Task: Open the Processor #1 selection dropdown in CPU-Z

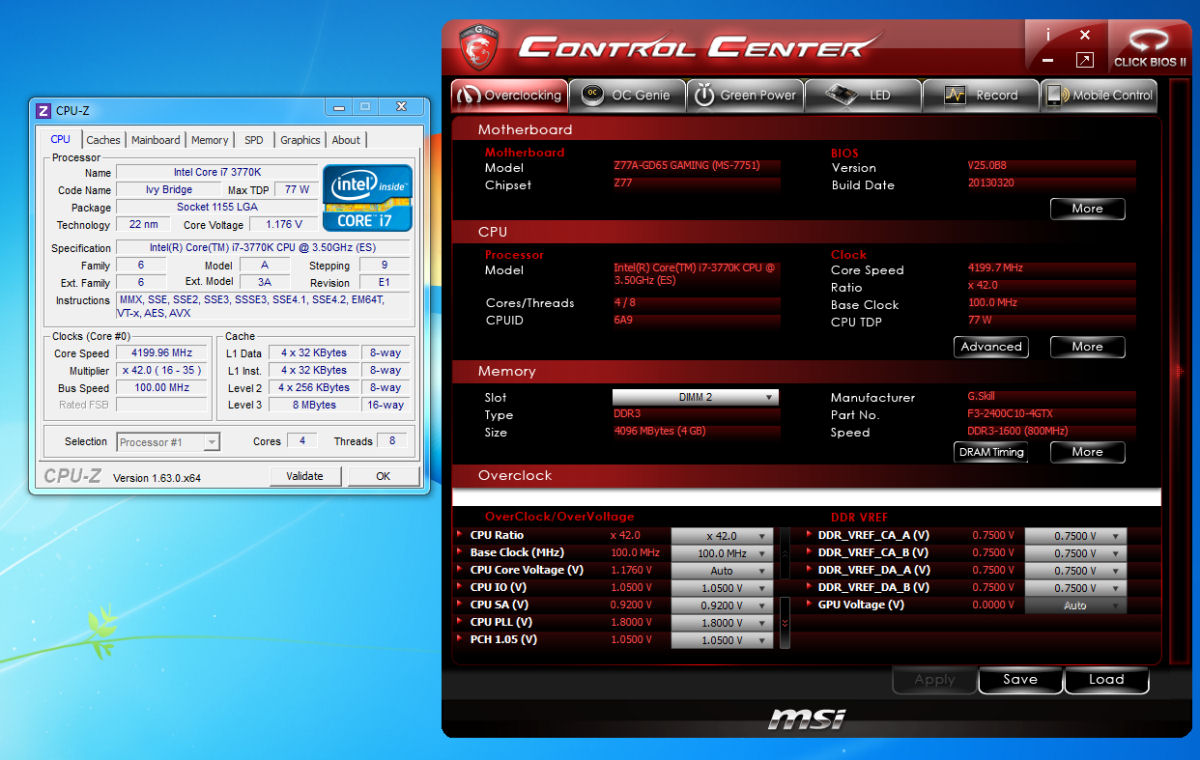Action: click(x=168, y=442)
